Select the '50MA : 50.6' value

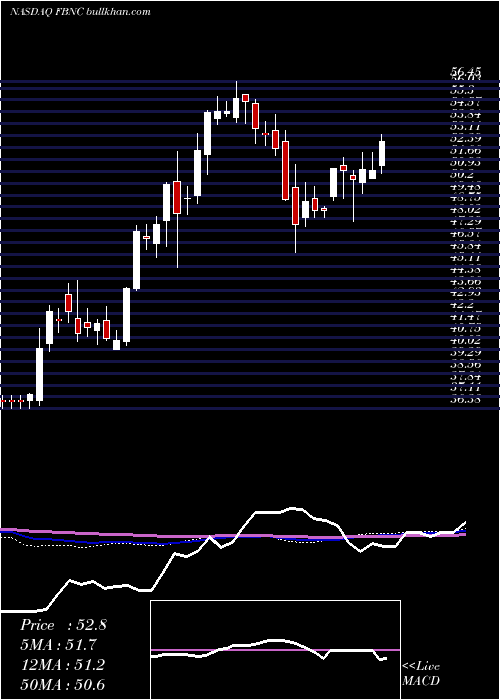62,685
